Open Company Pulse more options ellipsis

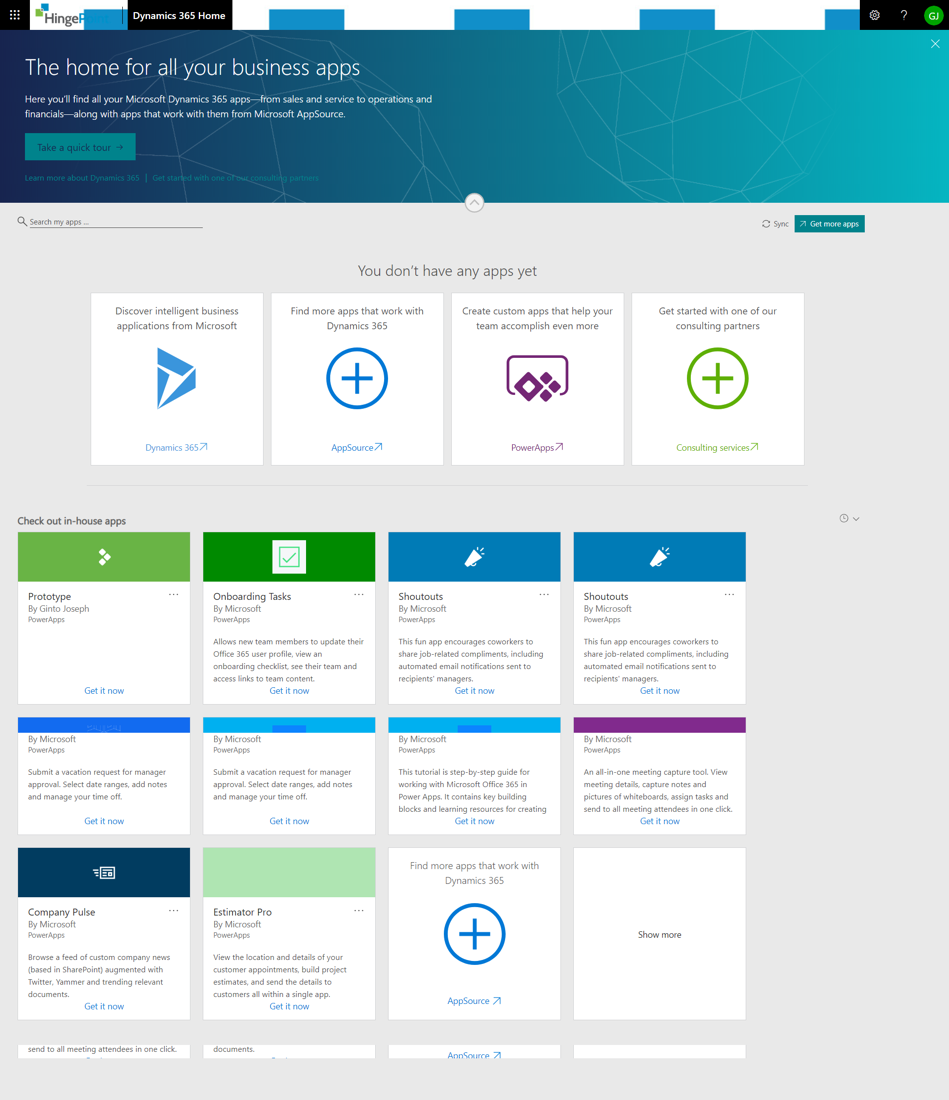click(x=173, y=911)
